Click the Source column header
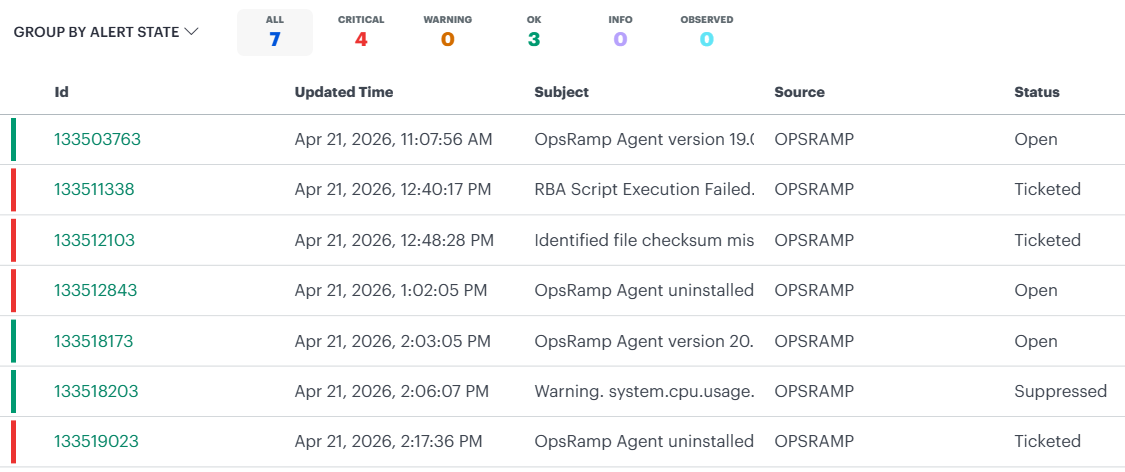Screen dimensions: 1125x472 click(x=799, y=92)
